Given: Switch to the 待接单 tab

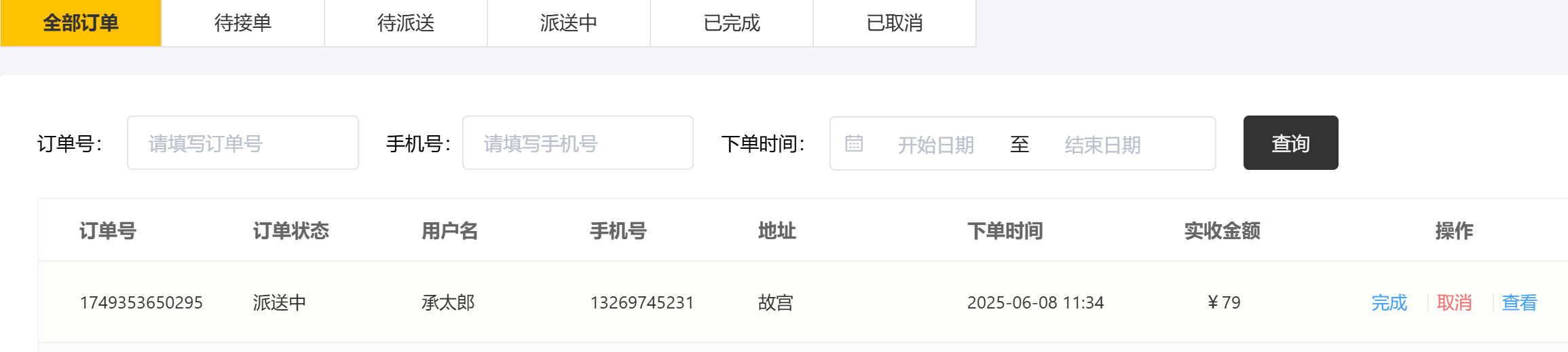Looking at the screenshot, I should 243,23.
